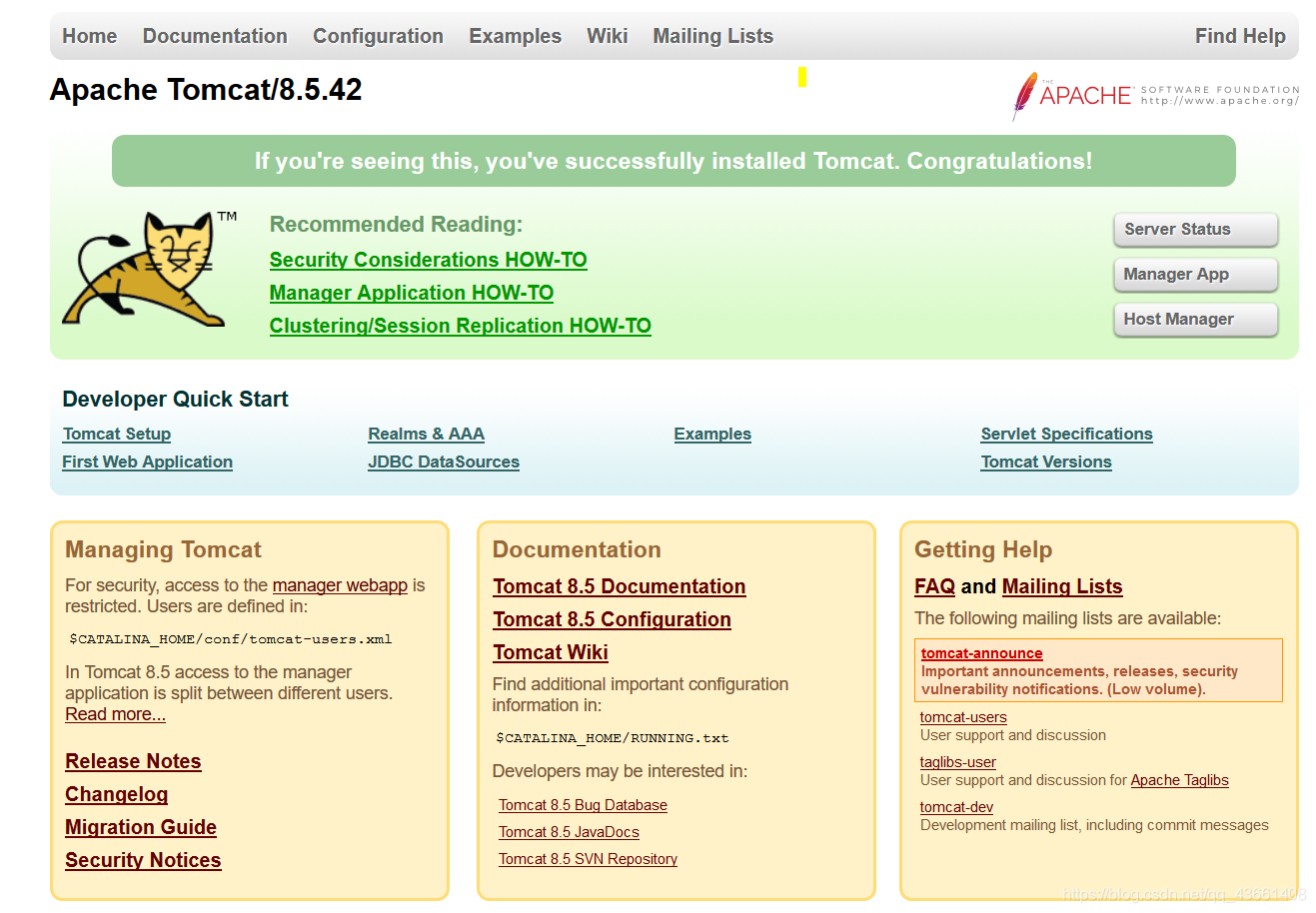Click the Getting Help heading
The height and width of the screenshot is (913, 1316).
coord(983,549)
